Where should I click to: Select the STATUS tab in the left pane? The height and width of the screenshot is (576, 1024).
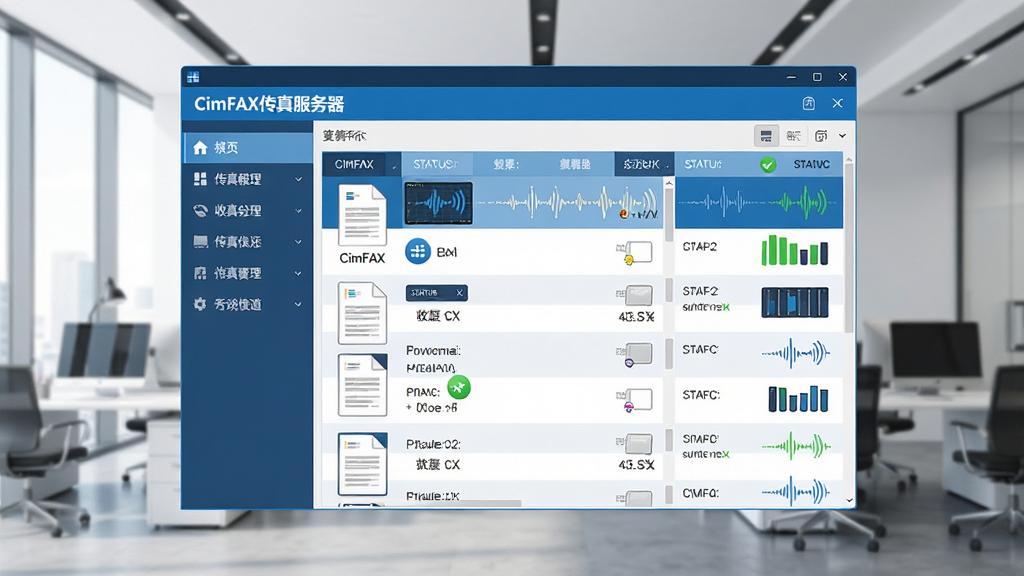pyautogui.click(x=436, y=165)
